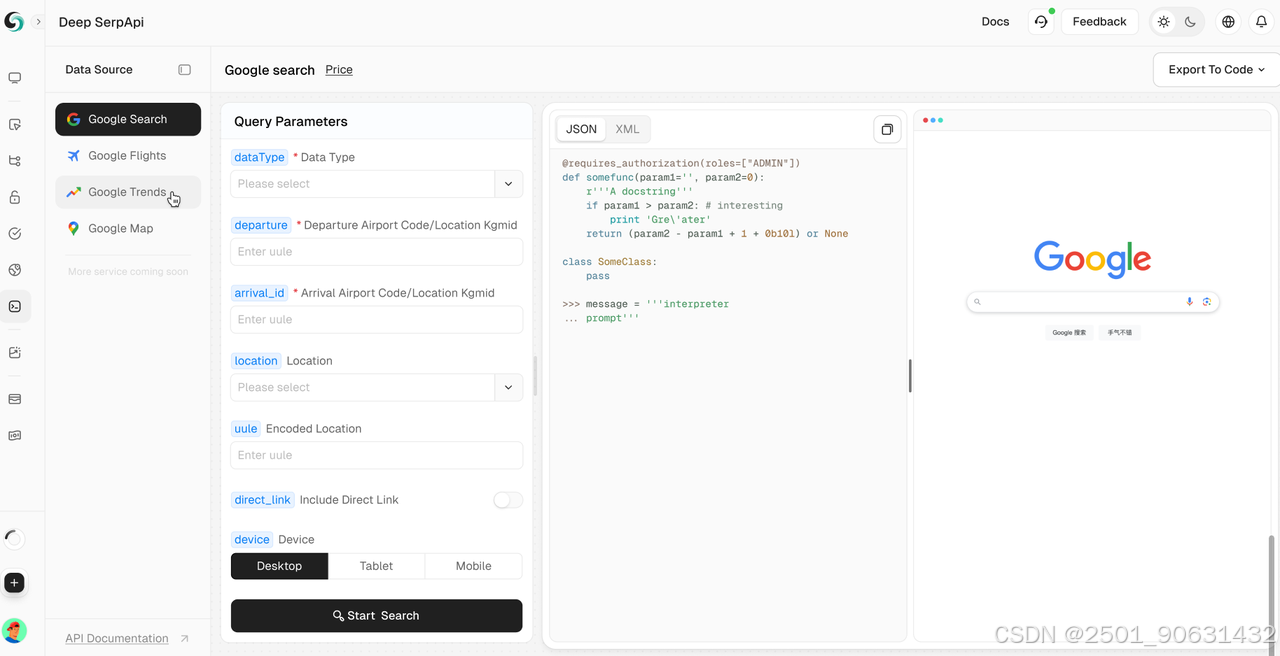This screenshot has width=1280, height=656.
Task: Click the divider handle between code and preview
Action: click(909, 376)
